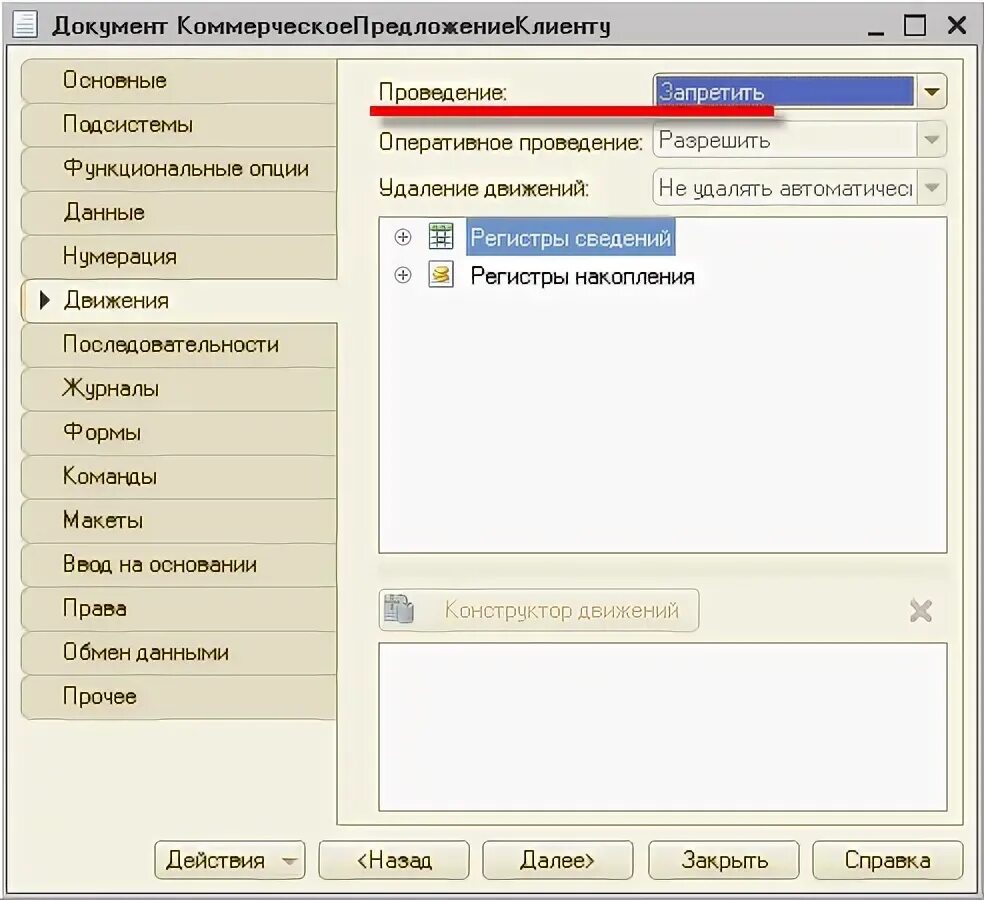Screen dimensions: 984x900
Task: Switch to the Основные tab
Action: tap(179, 81)
